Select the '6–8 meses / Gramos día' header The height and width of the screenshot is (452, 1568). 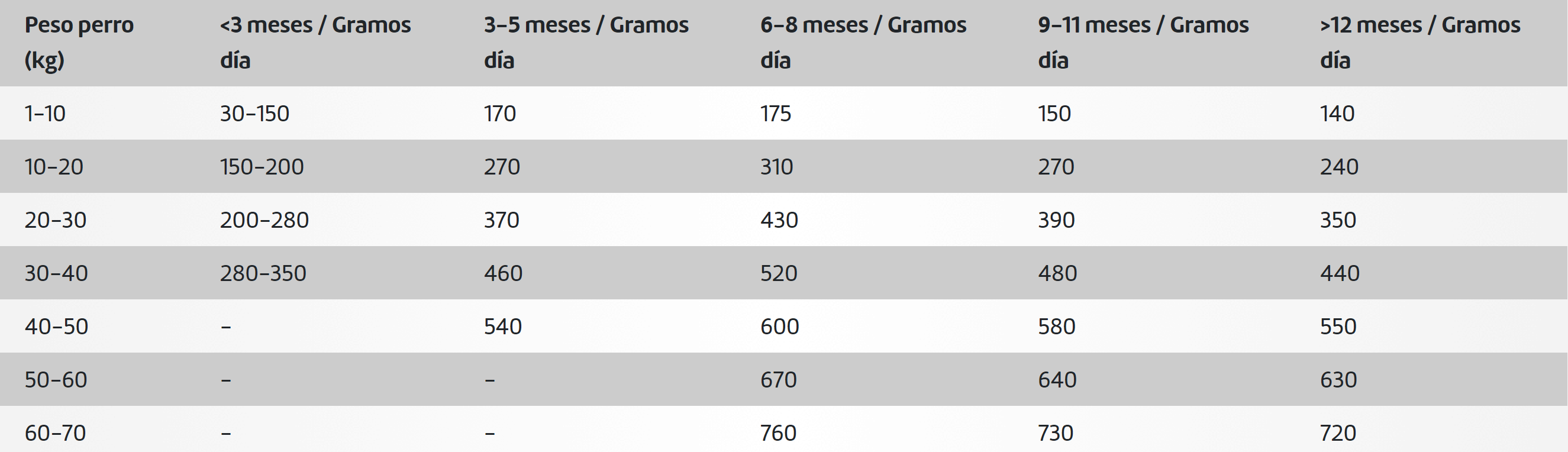pos(863,43)
